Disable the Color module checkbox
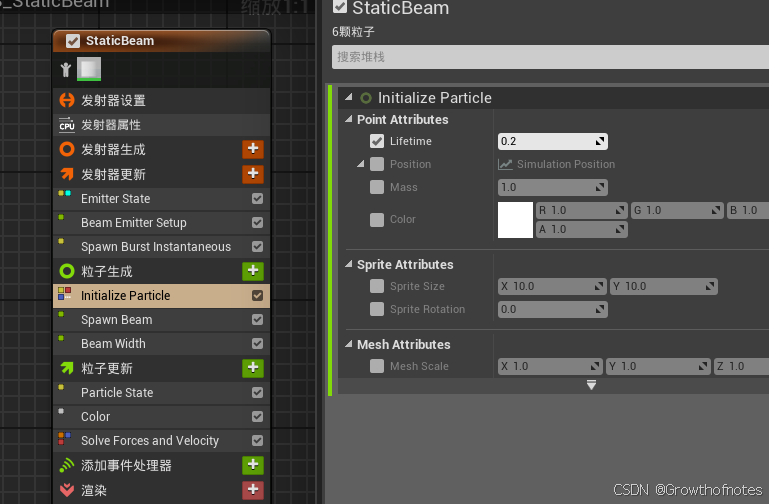 click(x=257, y=417)
